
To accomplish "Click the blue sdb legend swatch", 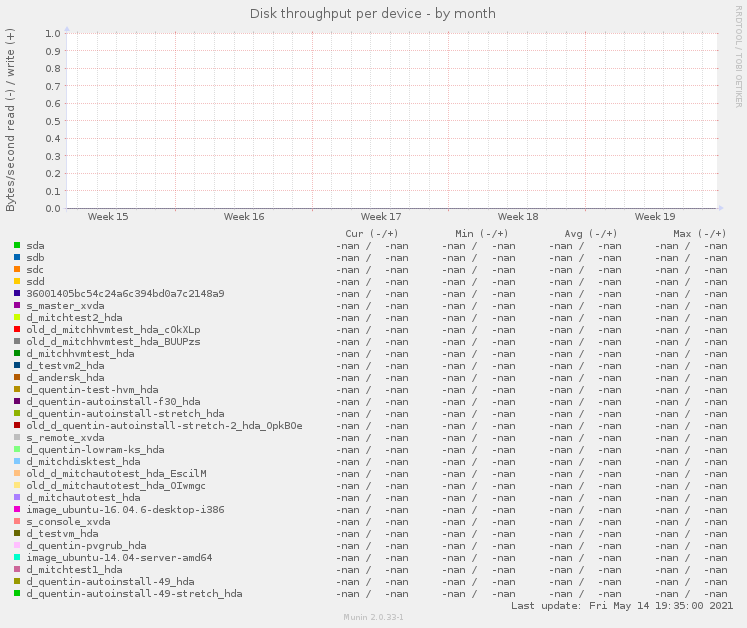I will pos(17,257).
